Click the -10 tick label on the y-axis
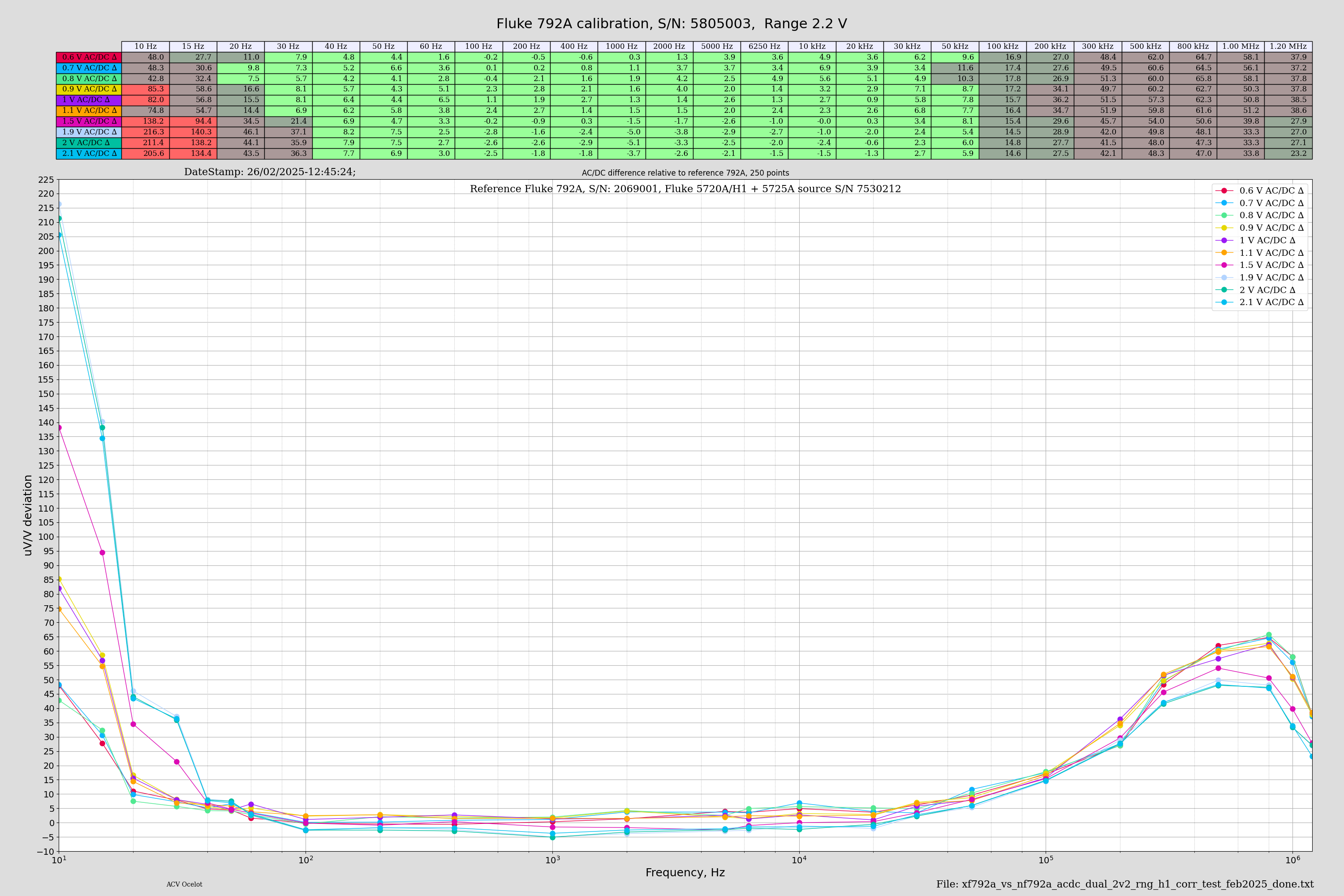 pyautogui.click(x=46, y=852)
